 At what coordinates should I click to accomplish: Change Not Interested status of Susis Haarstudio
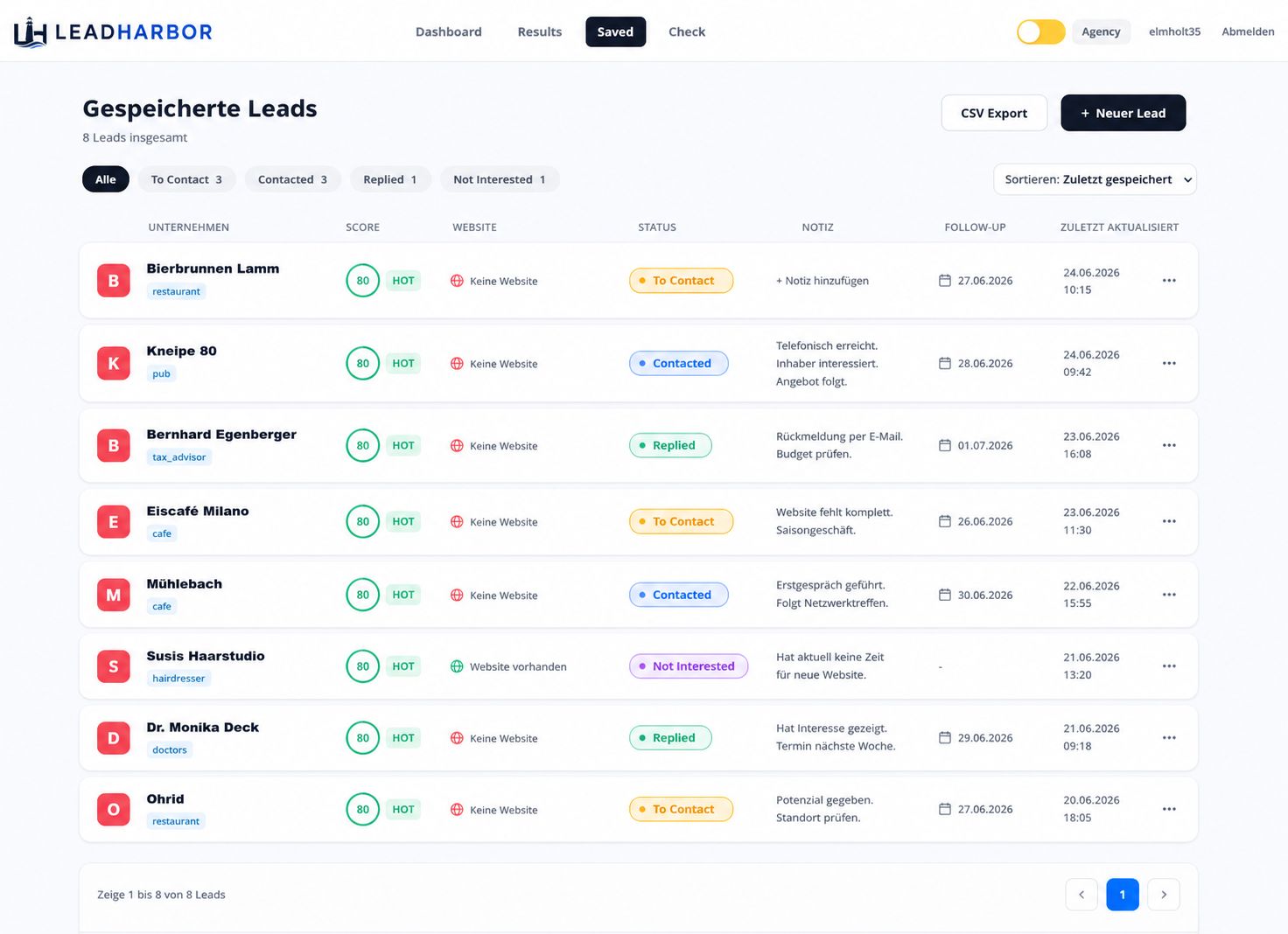pos(689,666)
